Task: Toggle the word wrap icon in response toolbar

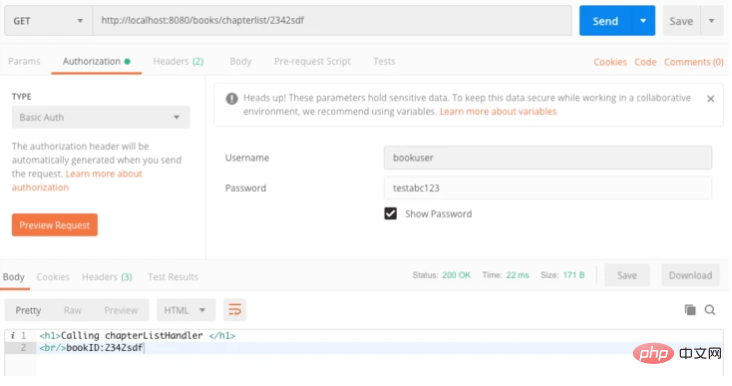Action: pos(234,310)
